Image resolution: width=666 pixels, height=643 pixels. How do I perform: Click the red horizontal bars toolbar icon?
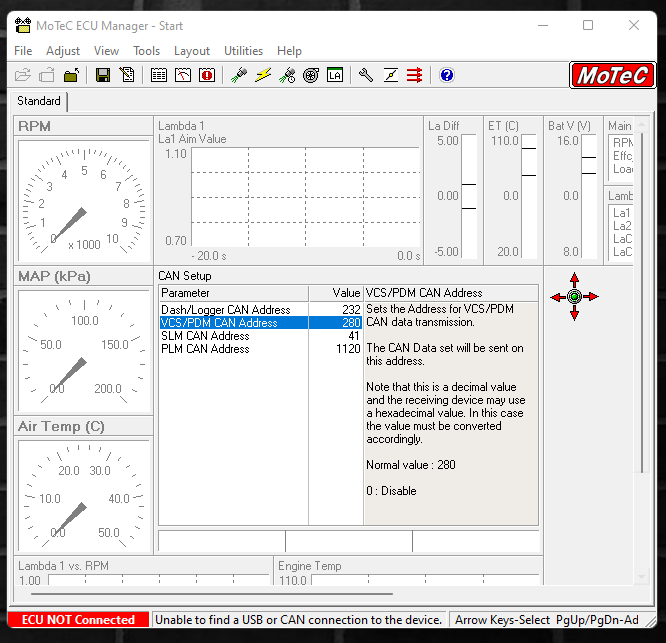[414, 75]
